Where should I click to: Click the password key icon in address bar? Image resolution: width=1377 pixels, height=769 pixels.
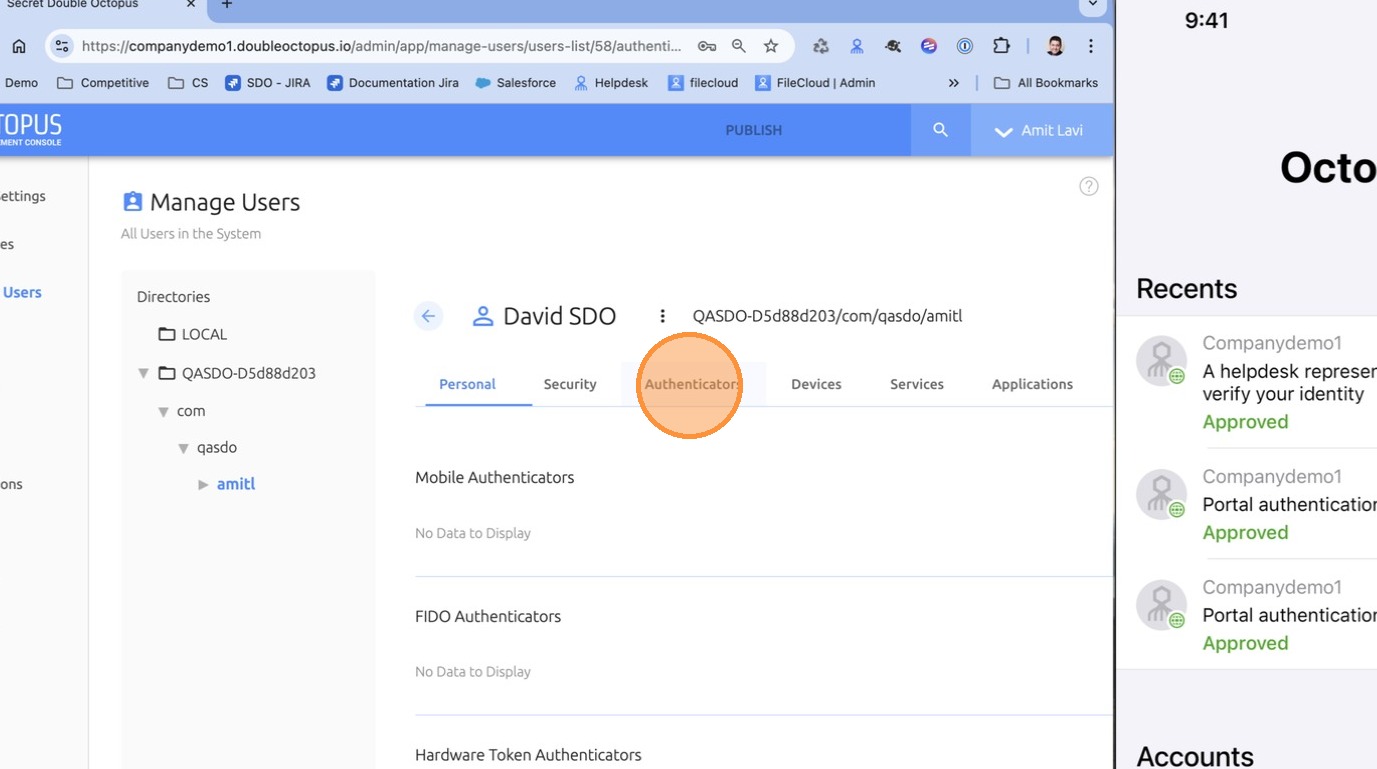[707, 46]
